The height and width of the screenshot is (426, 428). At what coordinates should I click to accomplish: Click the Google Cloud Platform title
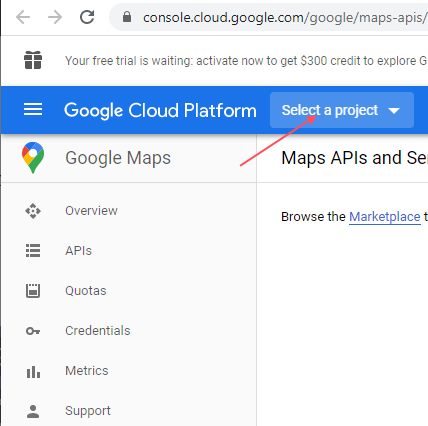(x=160, y=110)
